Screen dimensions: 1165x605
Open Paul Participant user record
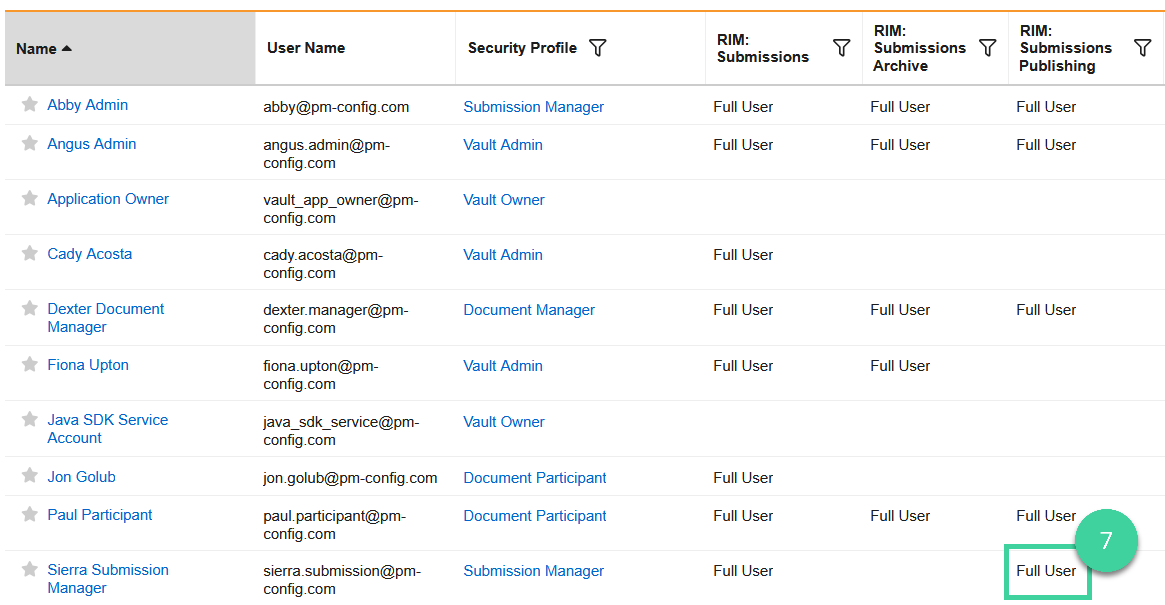[100, 514]
